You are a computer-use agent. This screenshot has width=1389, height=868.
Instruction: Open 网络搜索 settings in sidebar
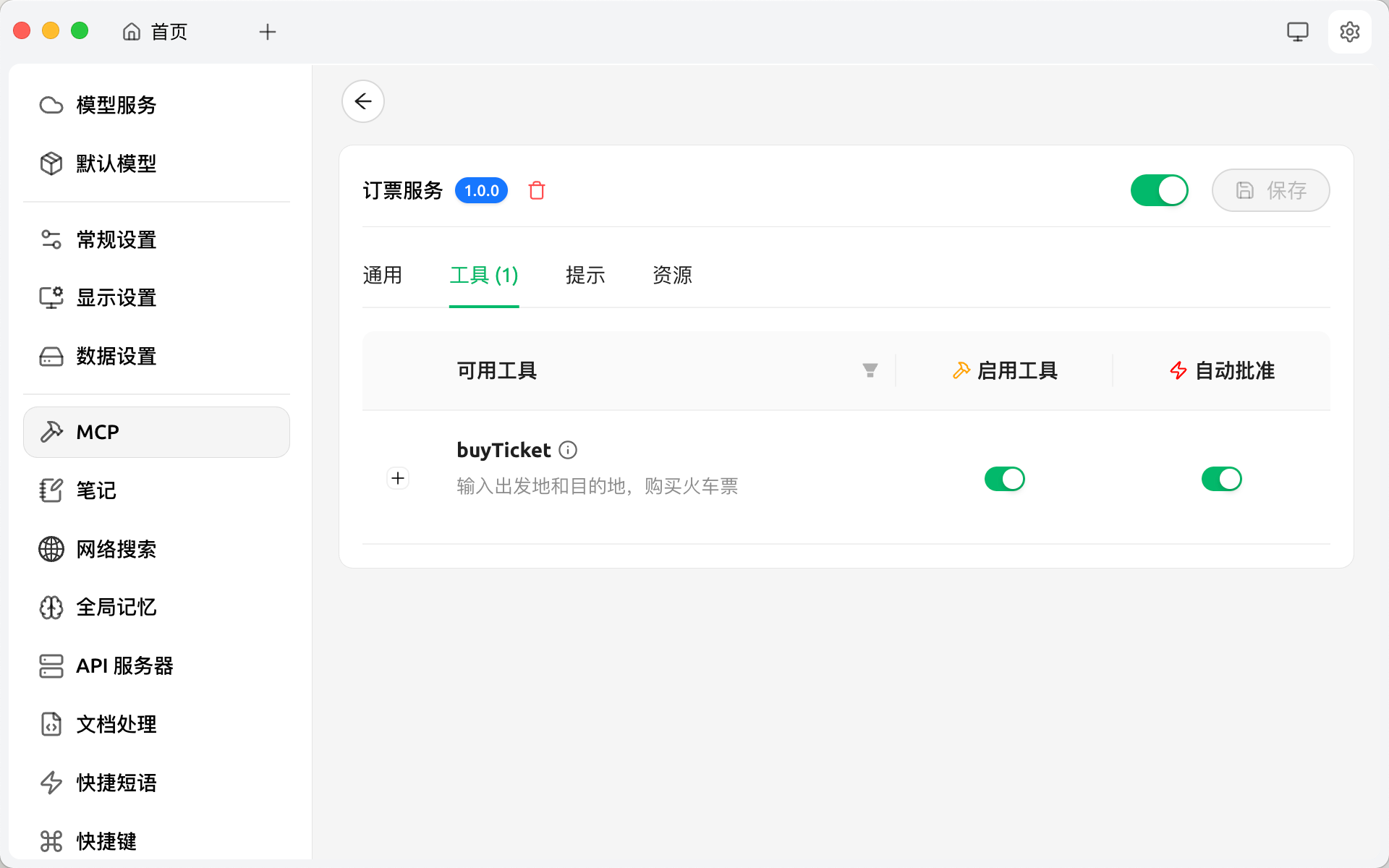coord(116,549)
